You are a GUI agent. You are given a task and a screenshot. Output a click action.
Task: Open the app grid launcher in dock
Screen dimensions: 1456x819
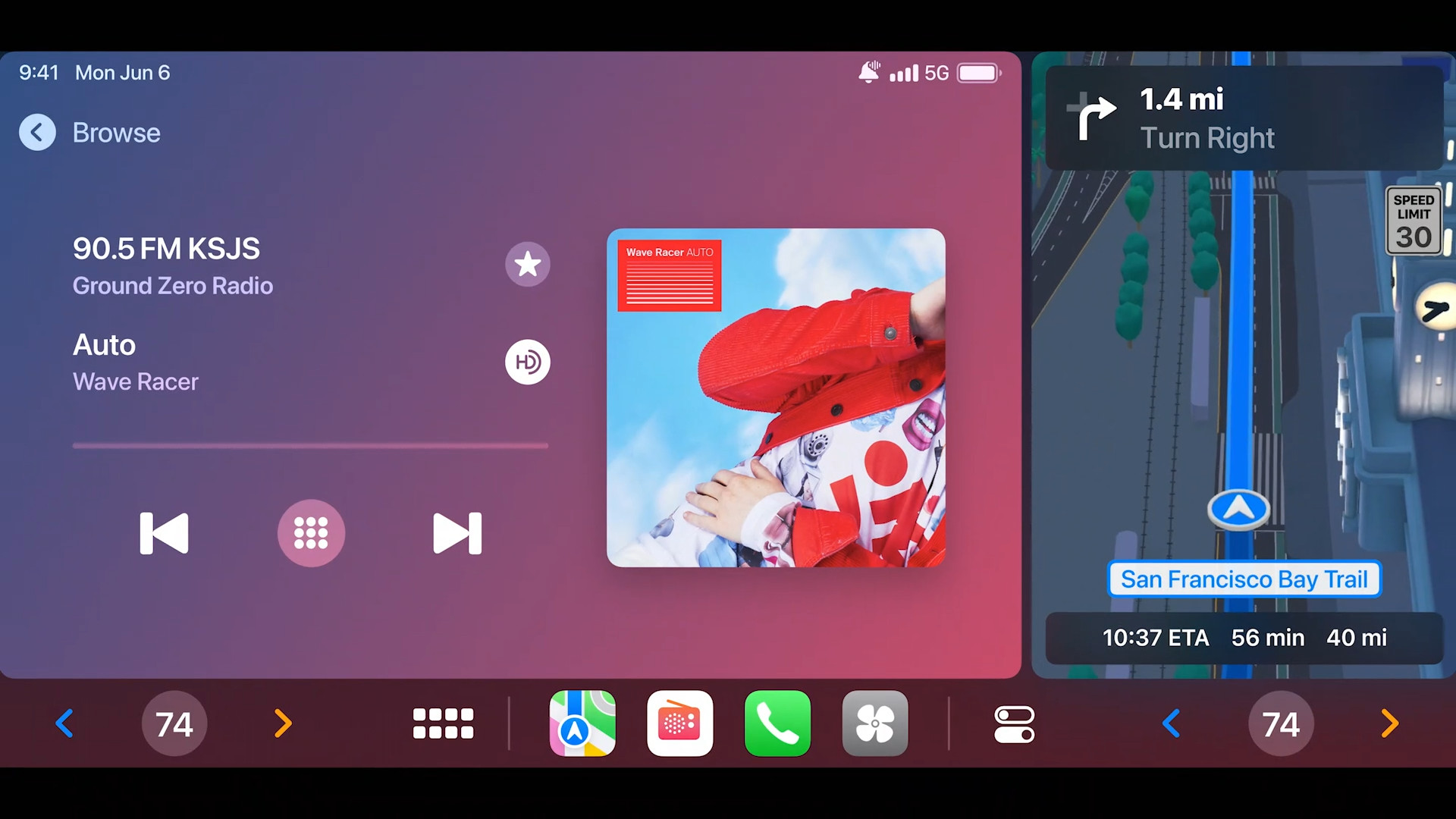pyautogui.click(x=443, y=723)
